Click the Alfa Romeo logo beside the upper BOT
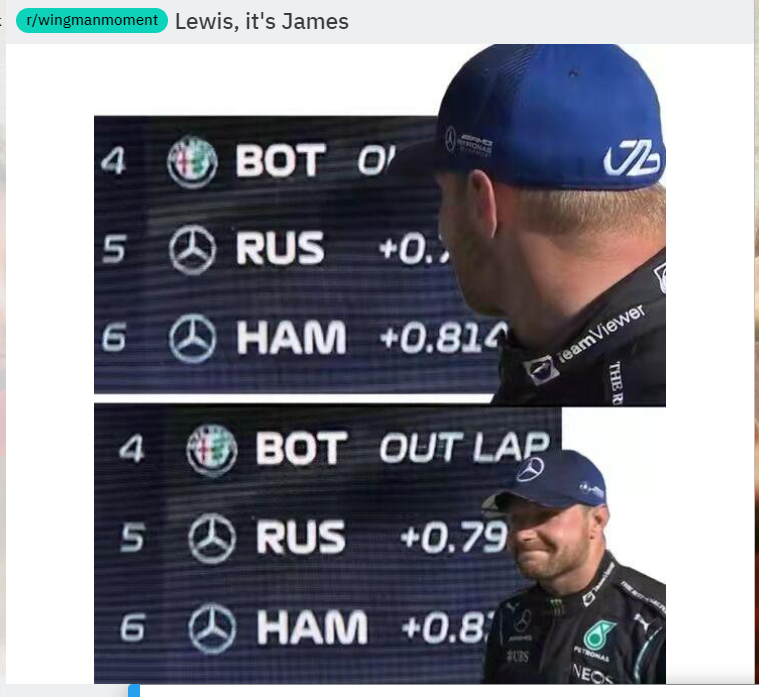Viewport: 759px width, 697px height. [192, 162]
